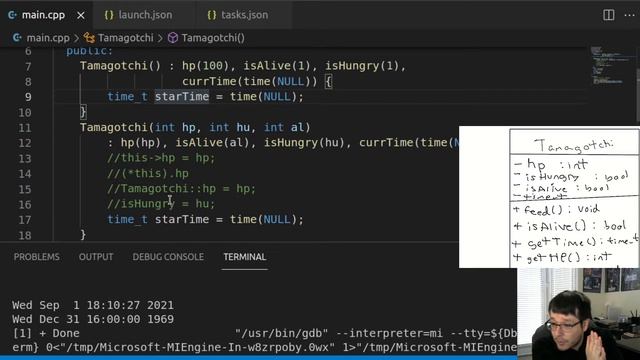
Task: Open the Tamagotchi() constructor breadcrumb
Action: point(213,38)
